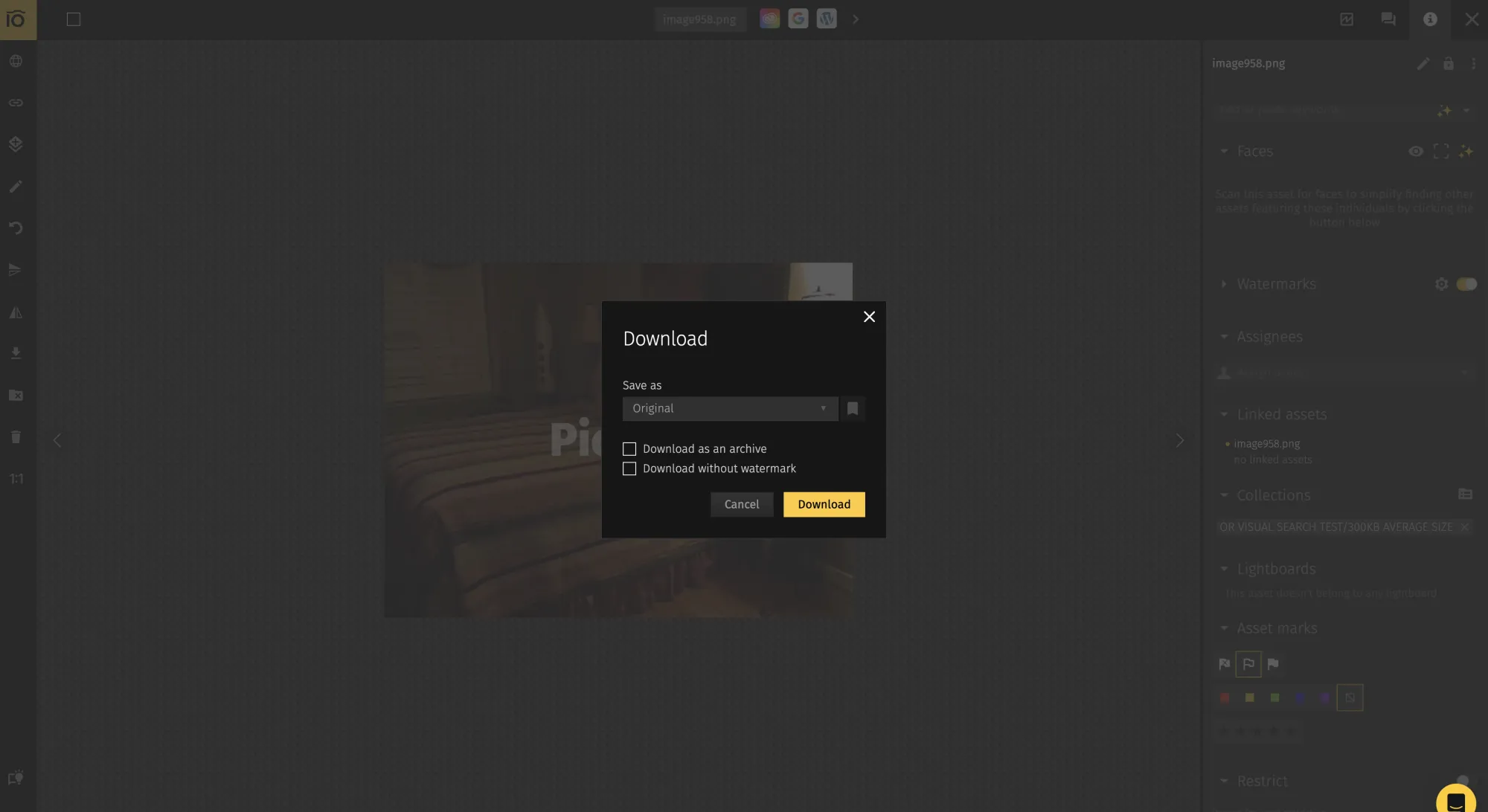Collapse the Collections section
Image resolution: width=1488 pixels, height=812 pixels.
pyautogui.click(x=1224, y=495)
